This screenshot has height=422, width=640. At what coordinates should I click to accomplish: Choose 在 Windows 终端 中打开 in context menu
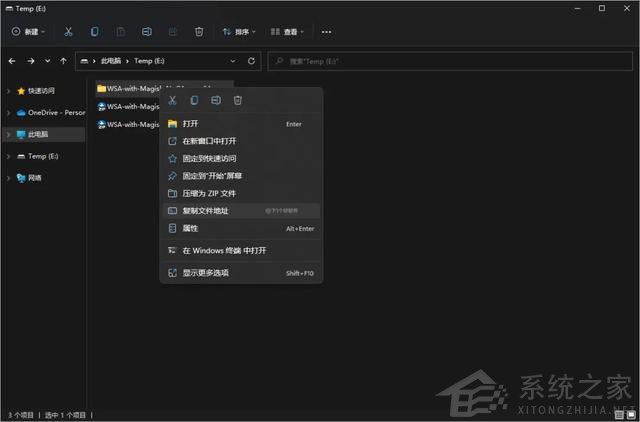tap(241, 251)
